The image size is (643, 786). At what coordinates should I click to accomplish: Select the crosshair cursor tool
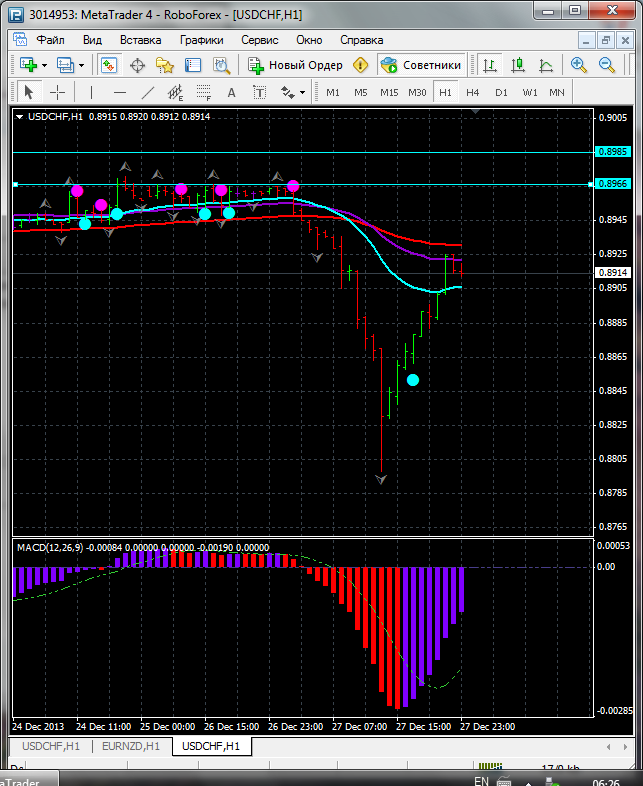tap(58, 92)
